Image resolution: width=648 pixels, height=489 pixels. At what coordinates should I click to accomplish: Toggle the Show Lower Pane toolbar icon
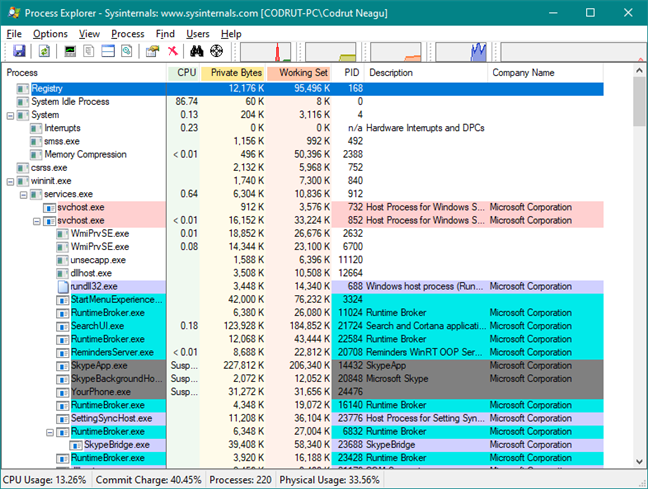(x=108, y=51)
